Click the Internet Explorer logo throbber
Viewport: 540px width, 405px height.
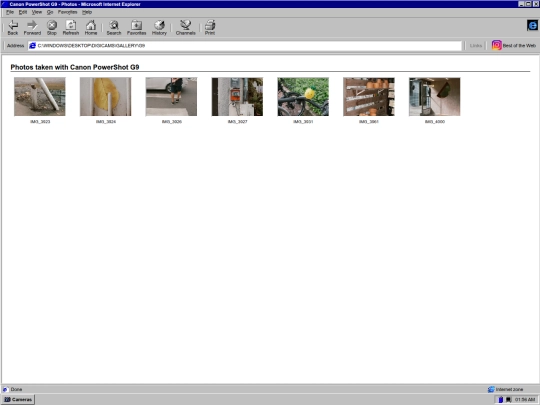(532, 25)
